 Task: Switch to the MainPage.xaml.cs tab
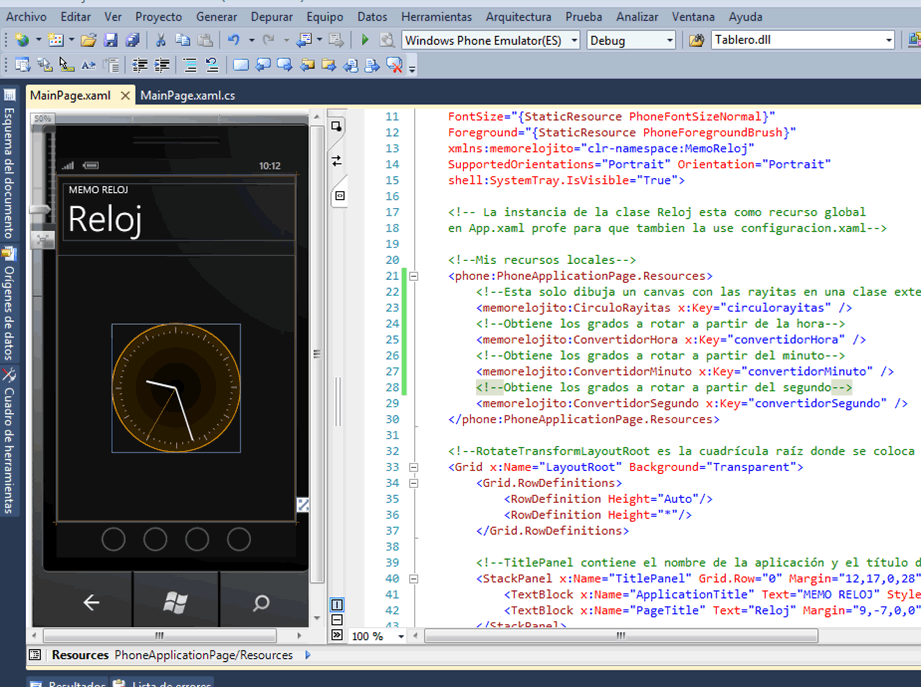(188, 95)
